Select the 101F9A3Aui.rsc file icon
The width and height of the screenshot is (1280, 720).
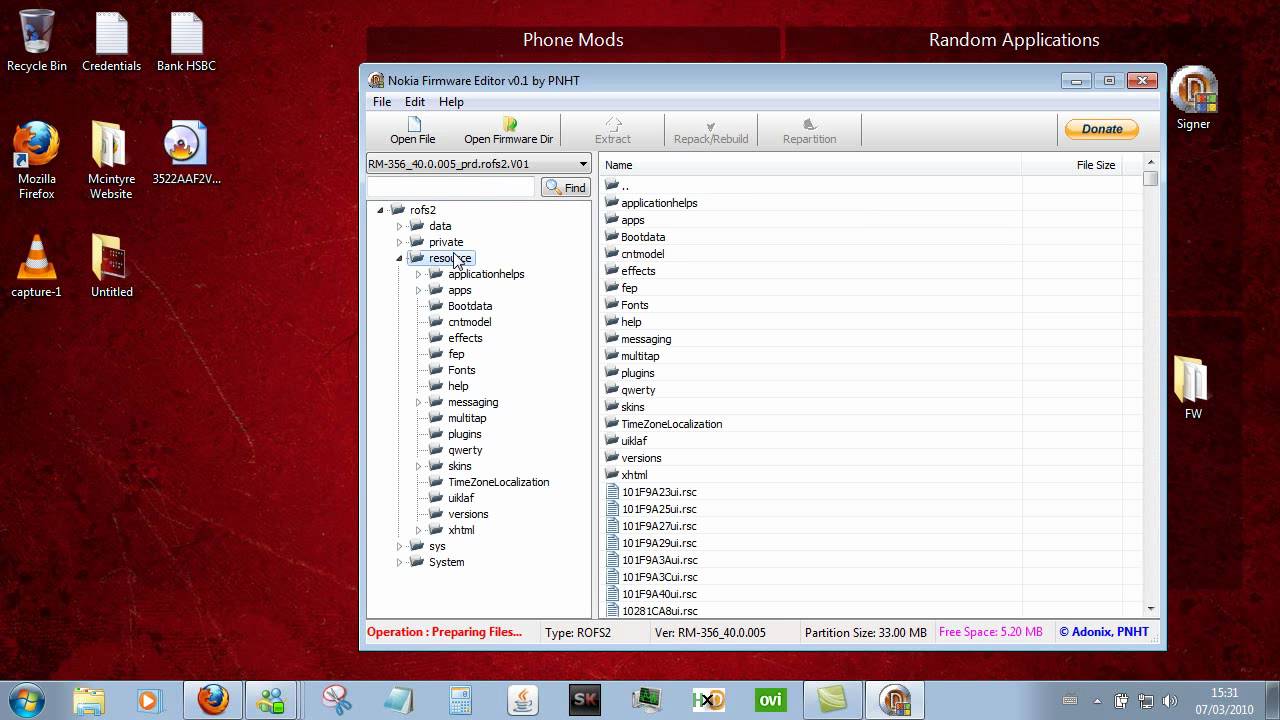[x=612, y=560]
